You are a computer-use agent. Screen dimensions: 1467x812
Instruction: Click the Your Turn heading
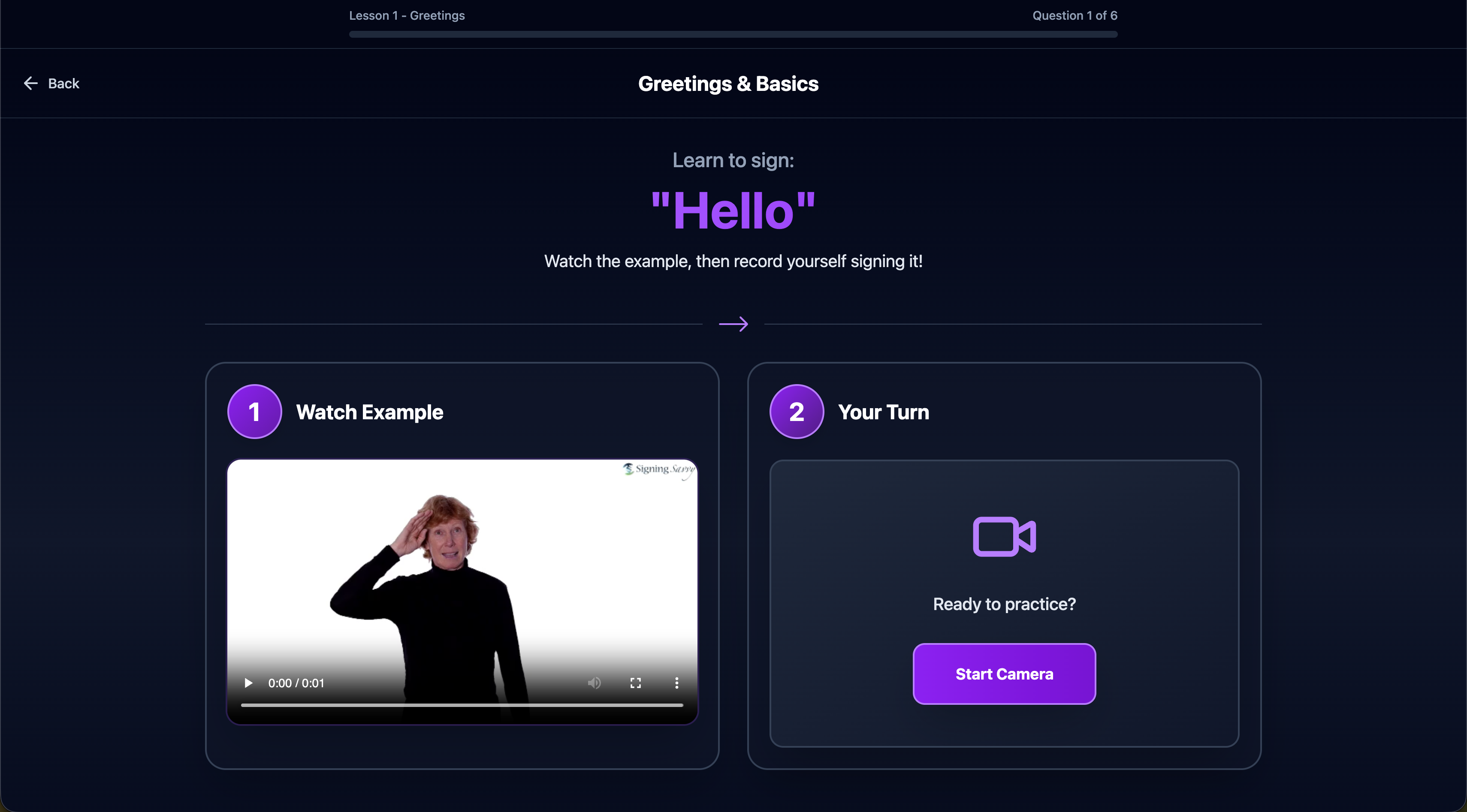[x=883, y=412]
